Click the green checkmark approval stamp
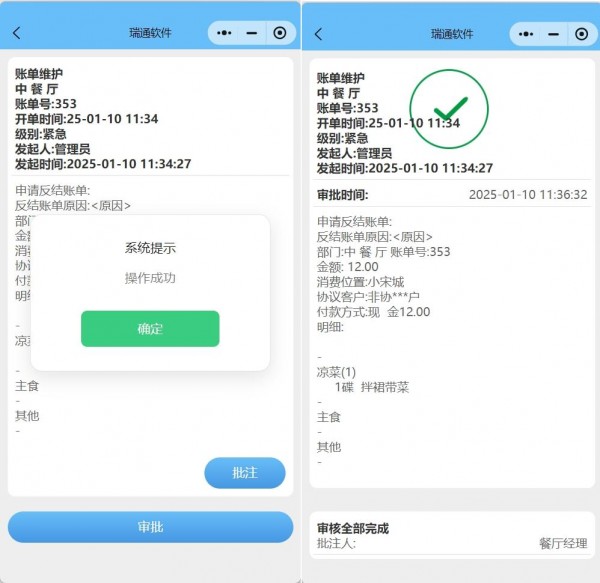 pos(449,107)
